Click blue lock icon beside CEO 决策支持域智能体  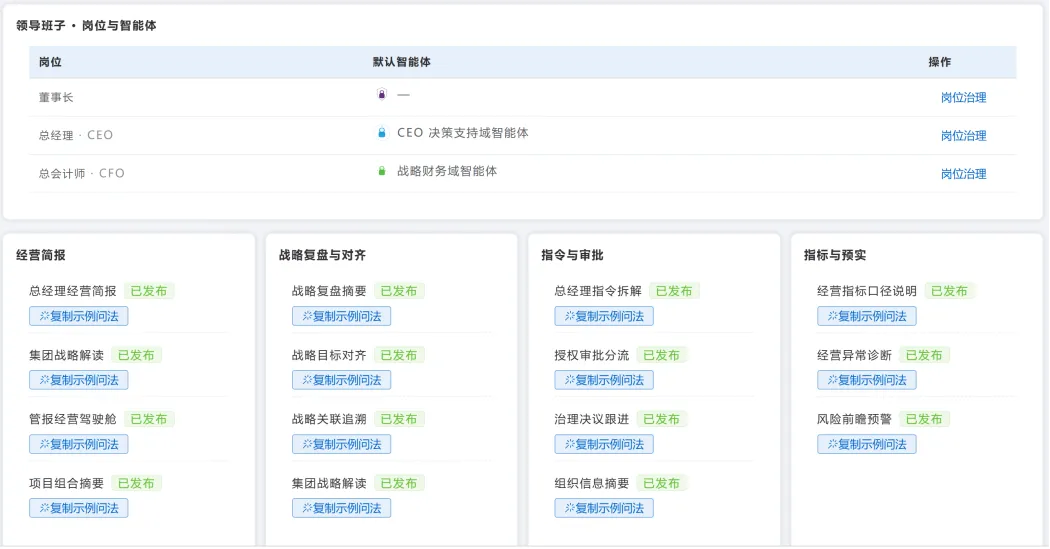(x=382, y=133)
